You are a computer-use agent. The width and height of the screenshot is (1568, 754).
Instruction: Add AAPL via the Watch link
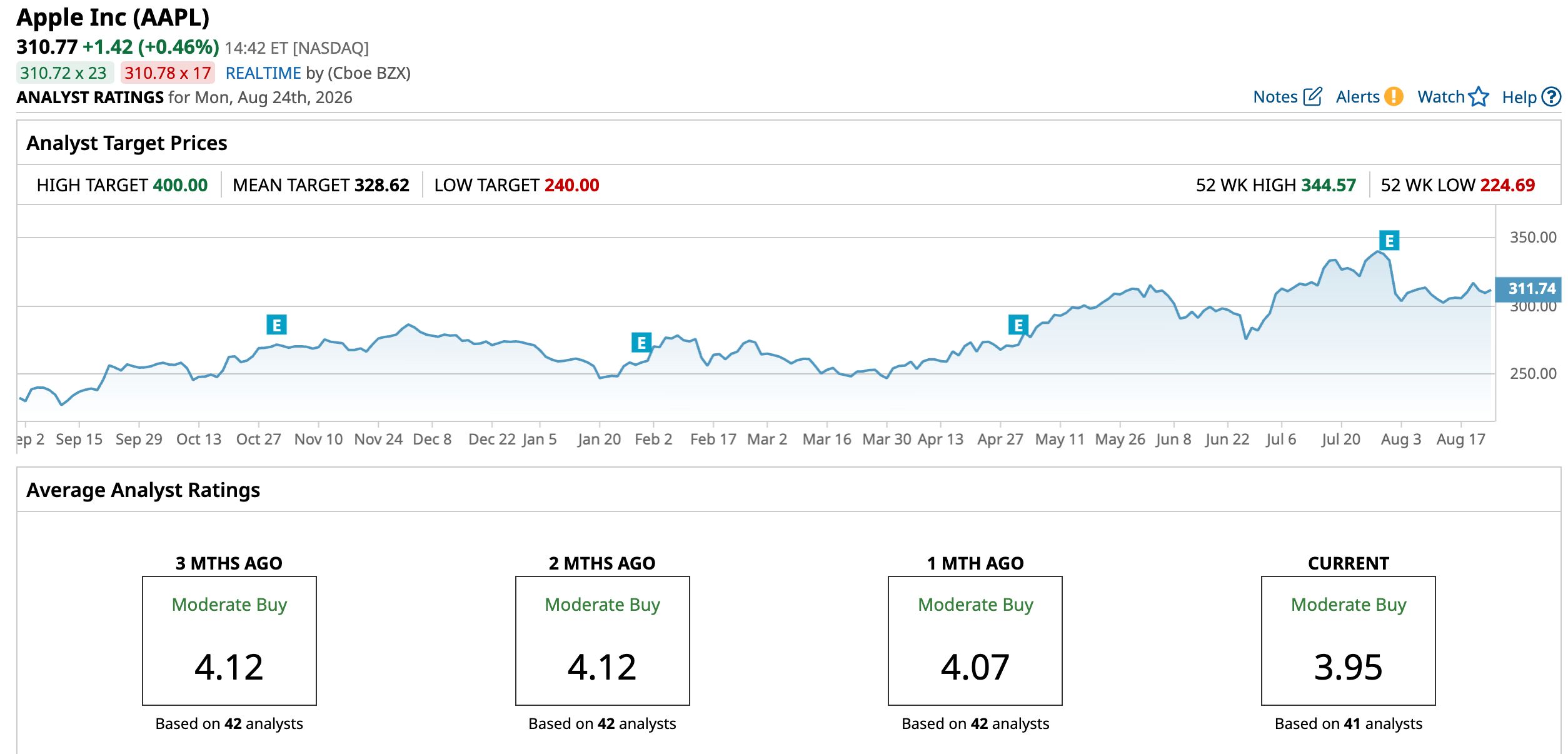coord(1441,97)
